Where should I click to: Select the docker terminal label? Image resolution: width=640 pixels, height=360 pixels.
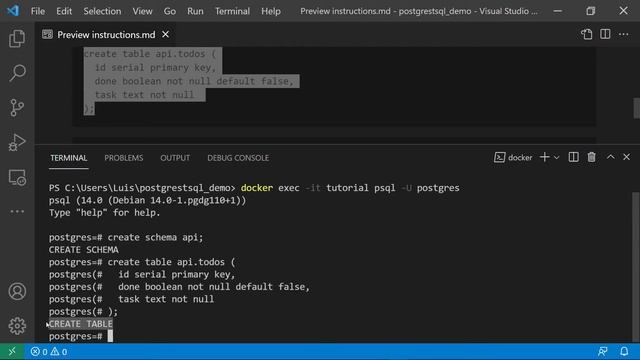pos(513,158)
